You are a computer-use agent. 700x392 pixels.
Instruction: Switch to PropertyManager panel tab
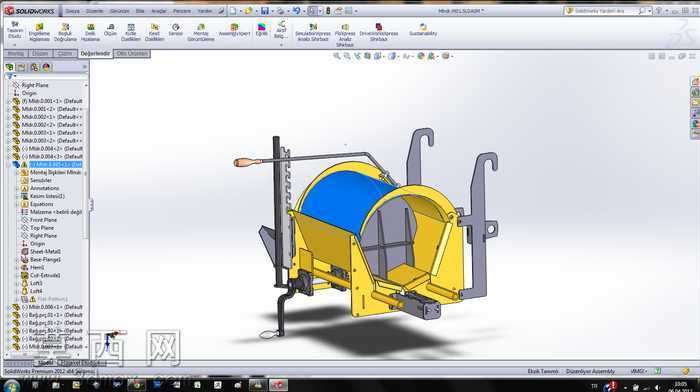tap(21, 67)
